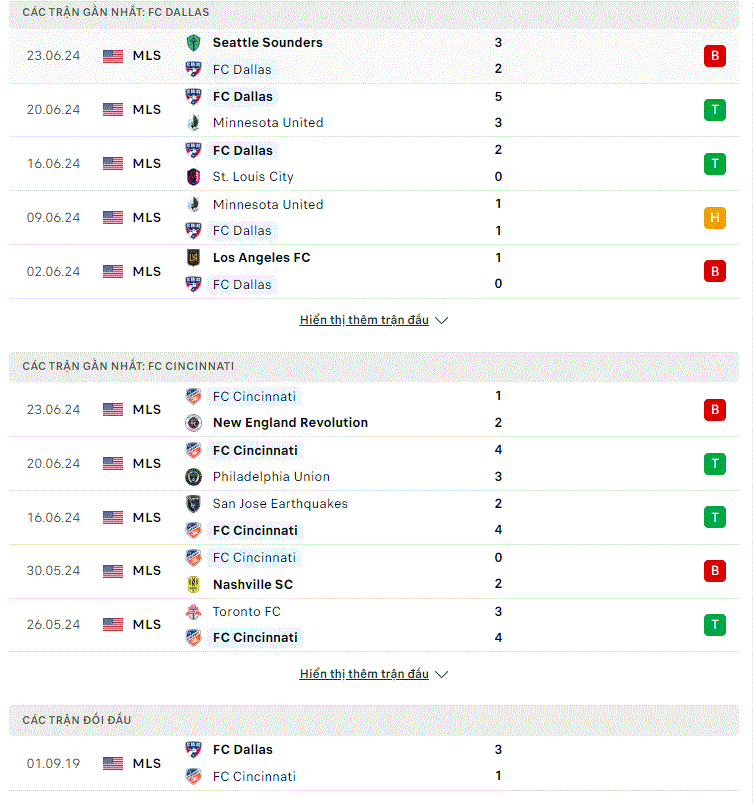Viewport: 753px width, 805px height.
Task: Open the 'Hiển thị thêm trận đấu' link under FC Cincinnati
Action: [x=364, y=674]
